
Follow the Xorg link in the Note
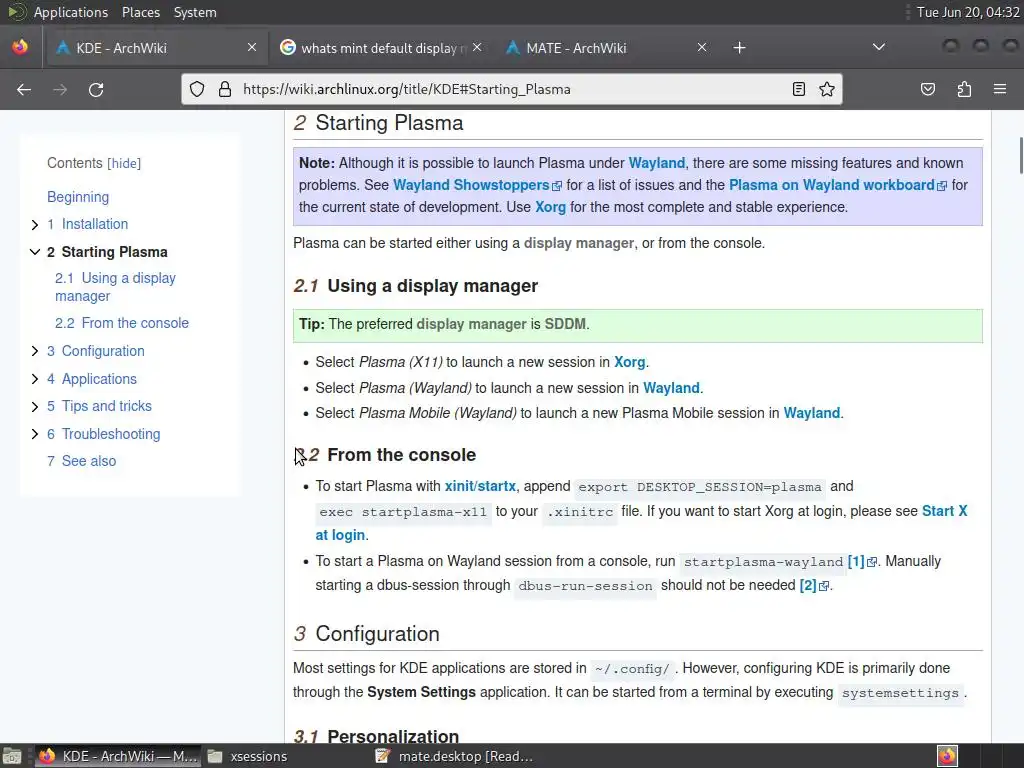(551, 207)
